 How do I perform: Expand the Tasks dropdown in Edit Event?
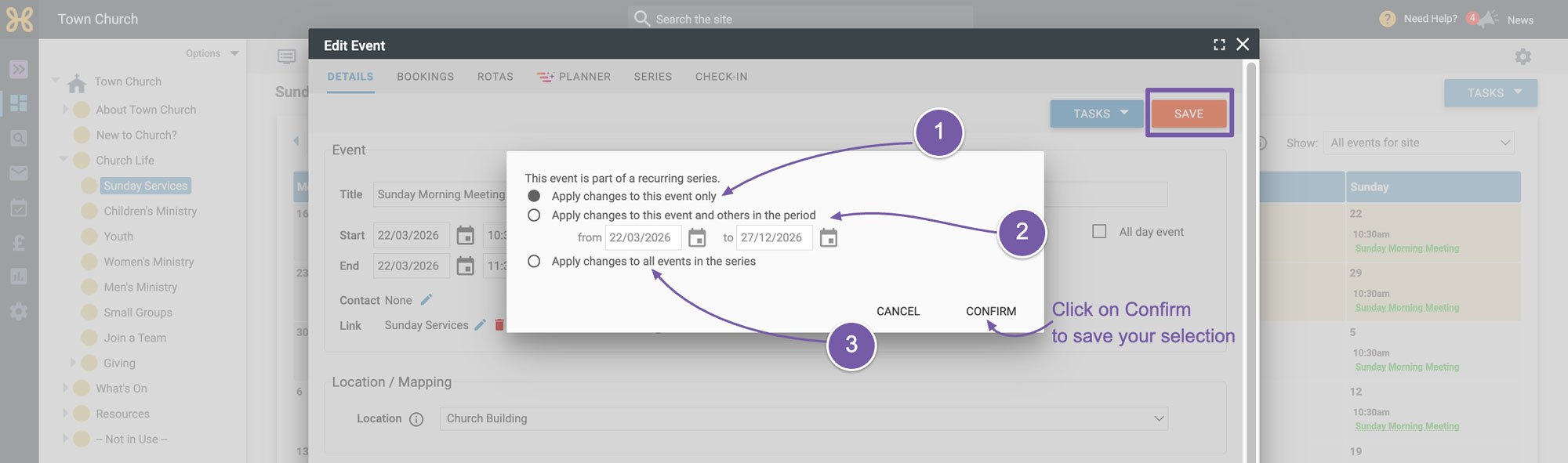[1097, 114]
